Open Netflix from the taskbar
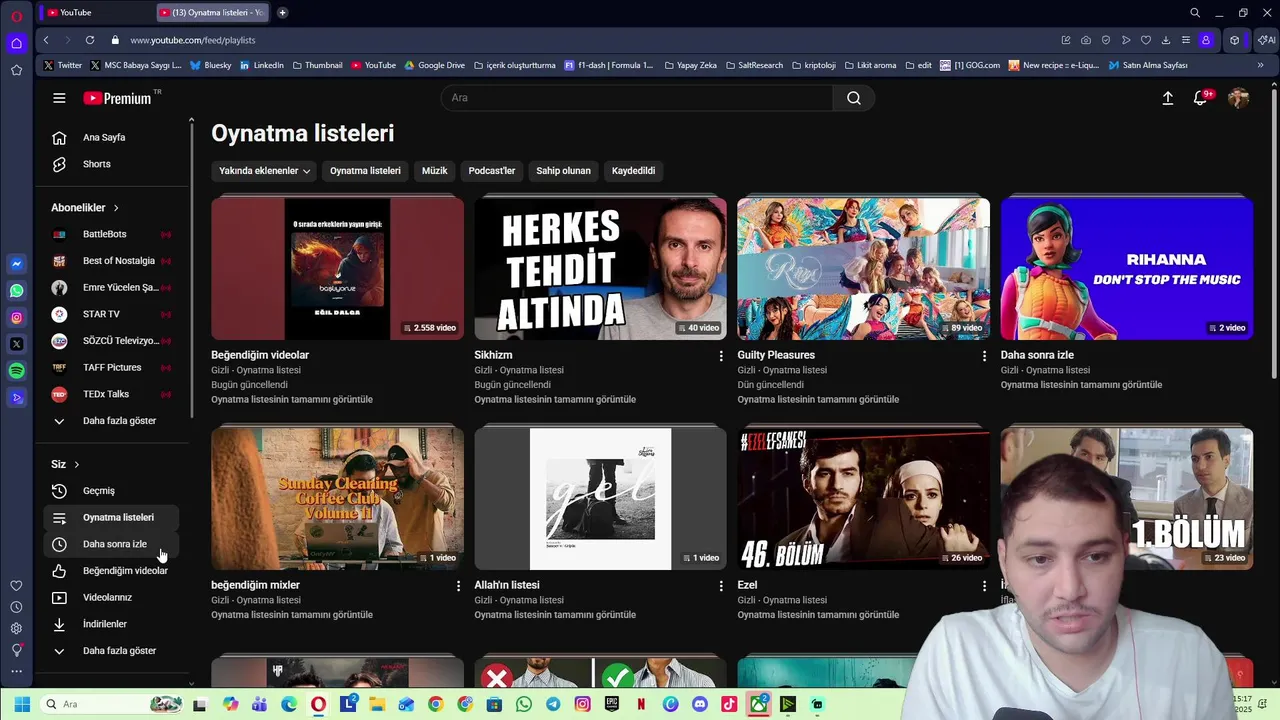This screenshot has width=1280, height=720. coord(641,704)
